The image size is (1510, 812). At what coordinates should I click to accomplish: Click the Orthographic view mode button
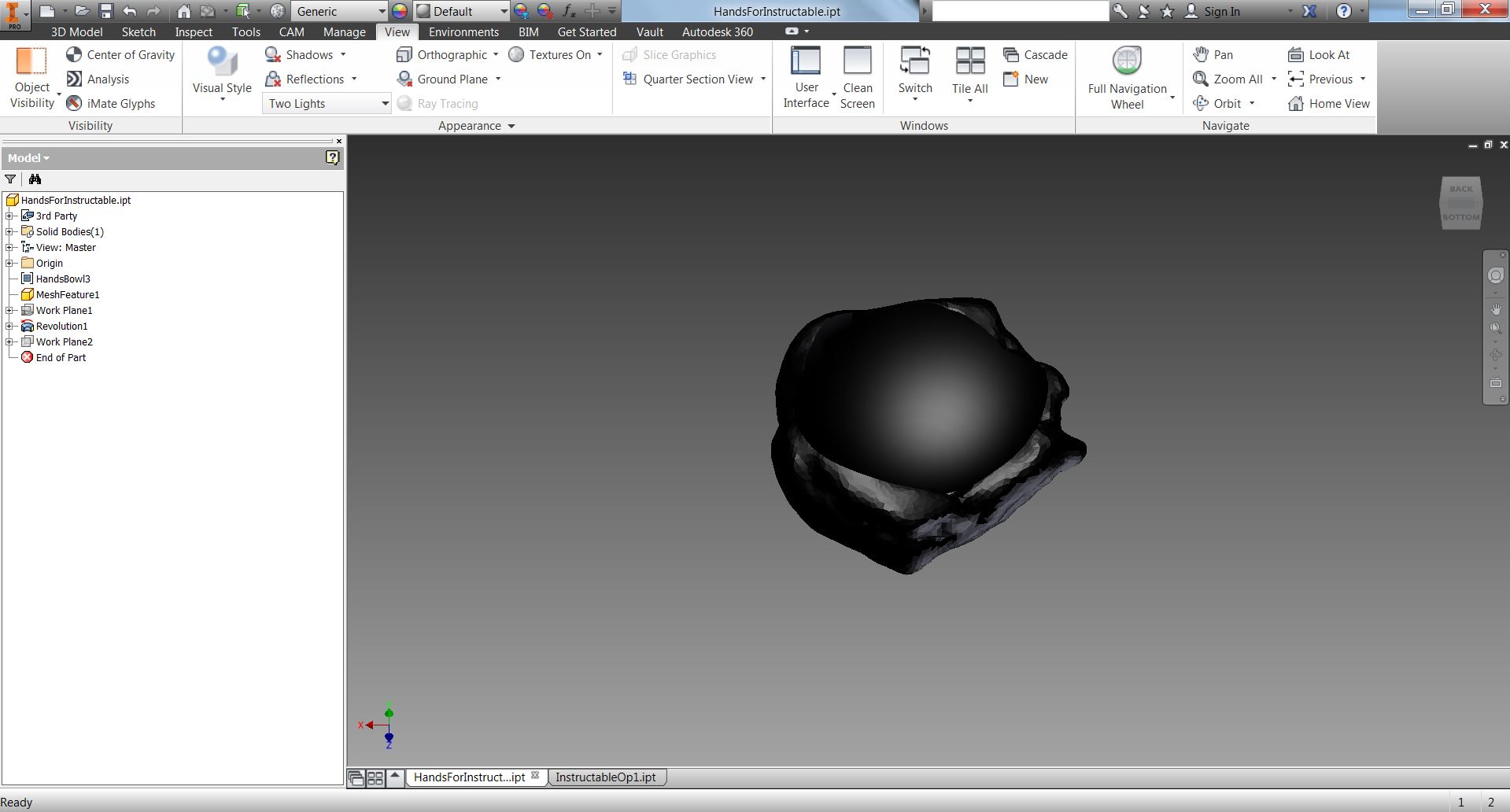click(441, 54)
